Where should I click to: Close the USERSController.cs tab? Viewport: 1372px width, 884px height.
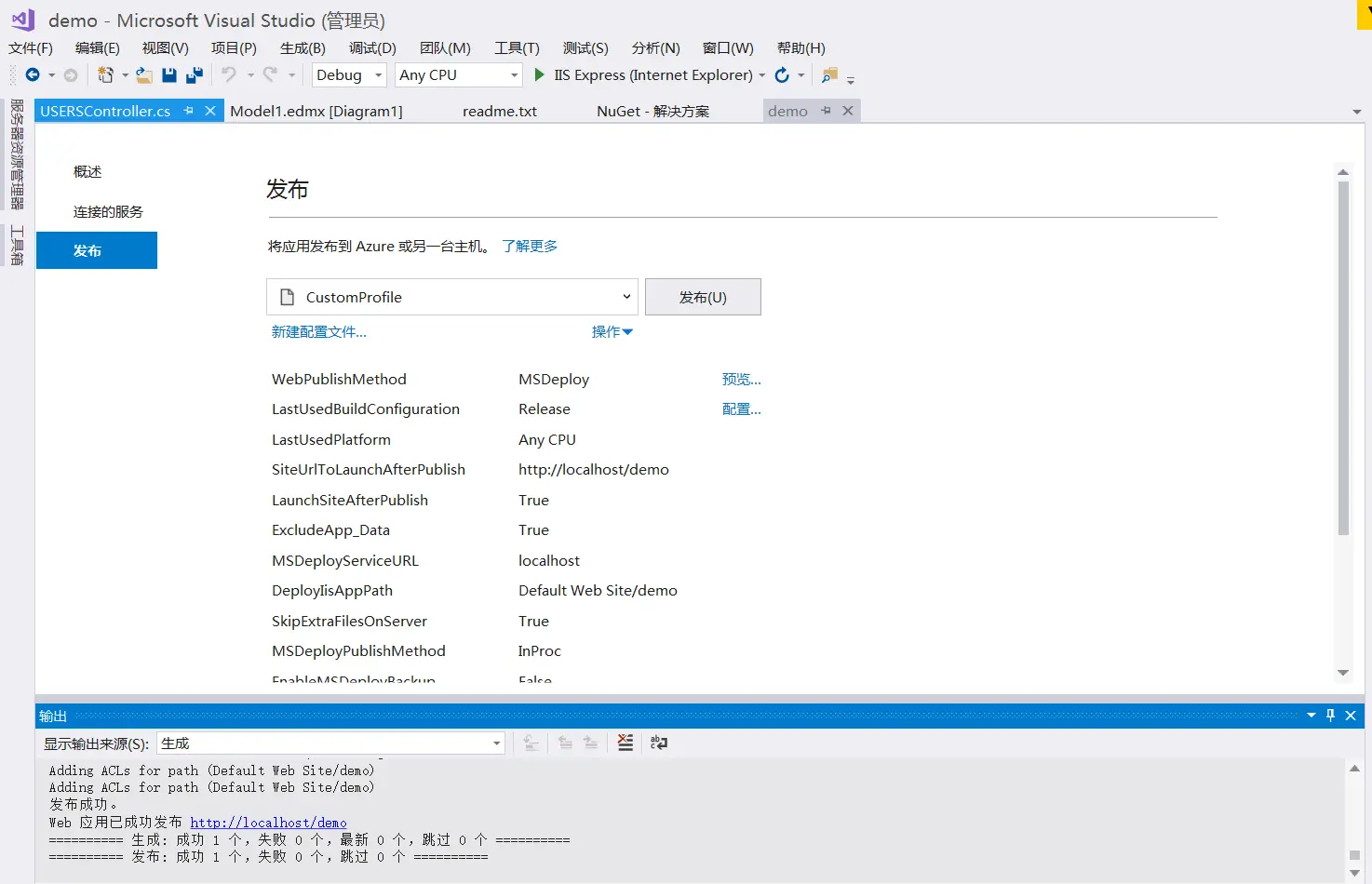210,111
